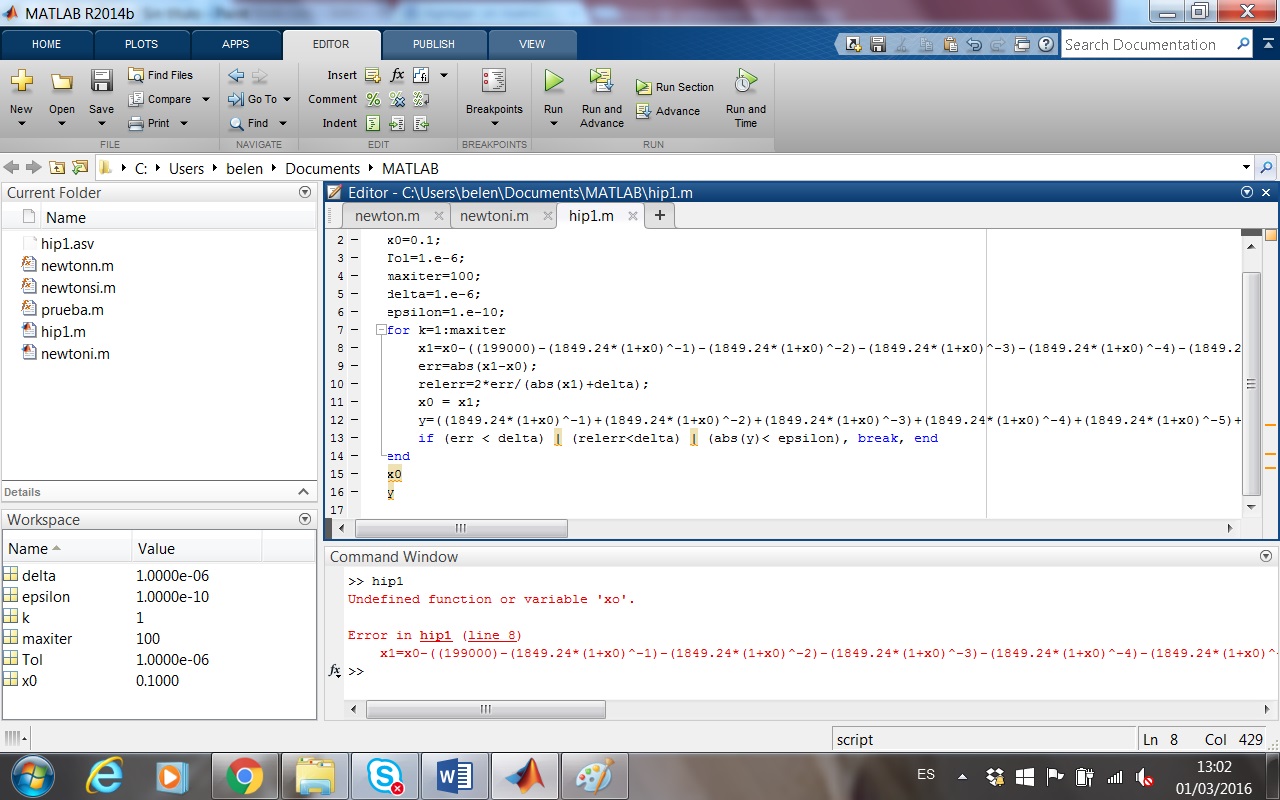Click the new shortcut icon in quick access toolbar

pos(854,44)
